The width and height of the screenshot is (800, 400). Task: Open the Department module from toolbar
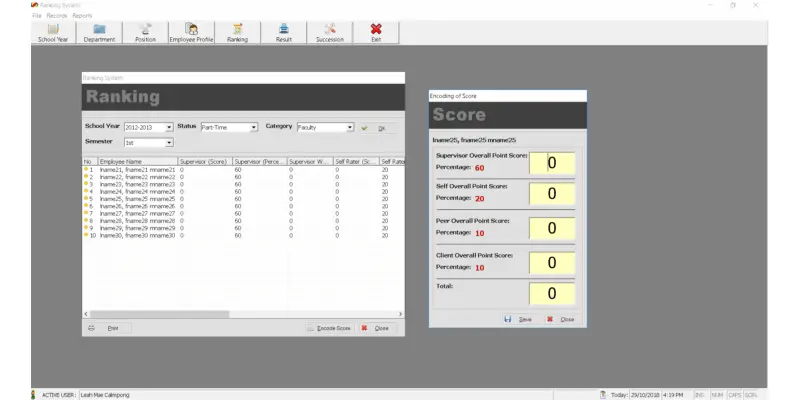click(99, 33)
